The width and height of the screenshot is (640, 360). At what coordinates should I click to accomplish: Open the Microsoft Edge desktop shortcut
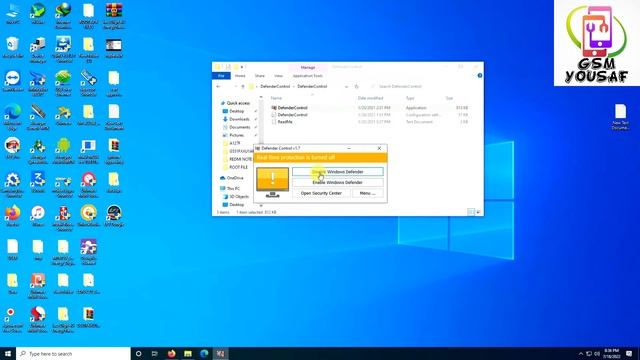click(x=13, y=116)
